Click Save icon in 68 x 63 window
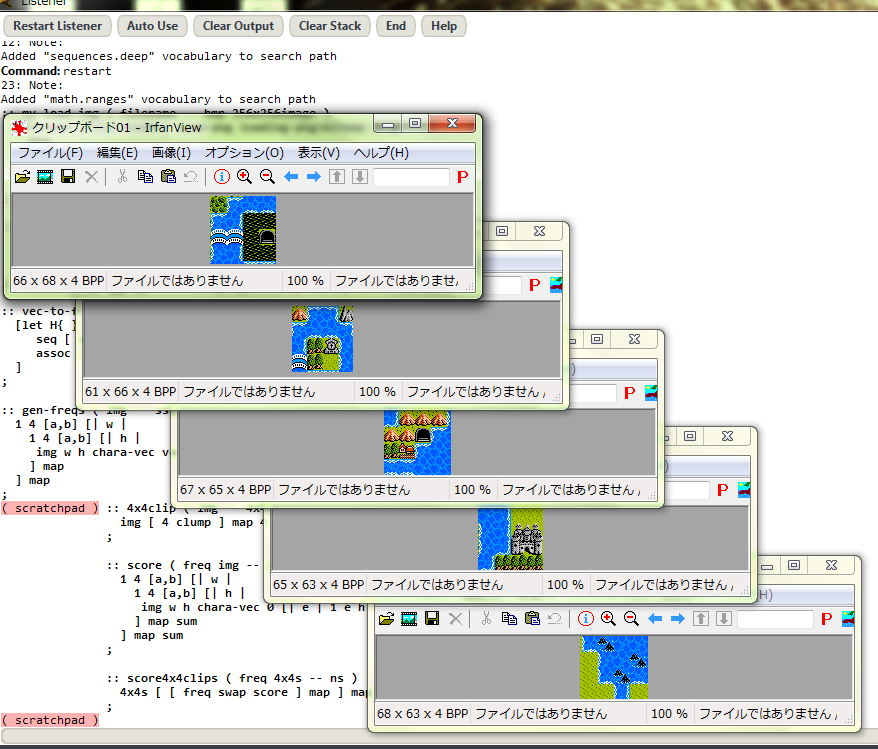 (x=432, y=619)
